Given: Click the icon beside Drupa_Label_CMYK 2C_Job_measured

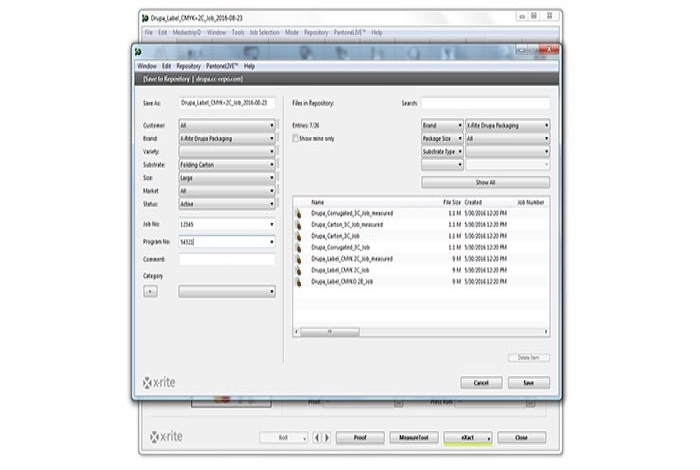Looking at the screenshot, I should (299, 259).
